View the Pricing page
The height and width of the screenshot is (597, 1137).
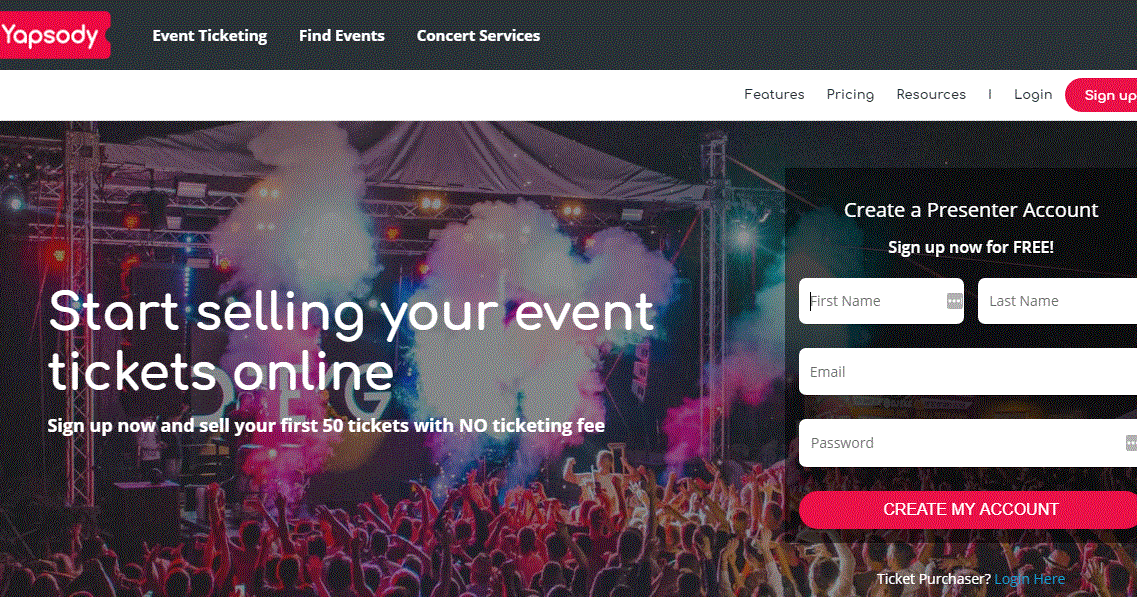point(850,94)
